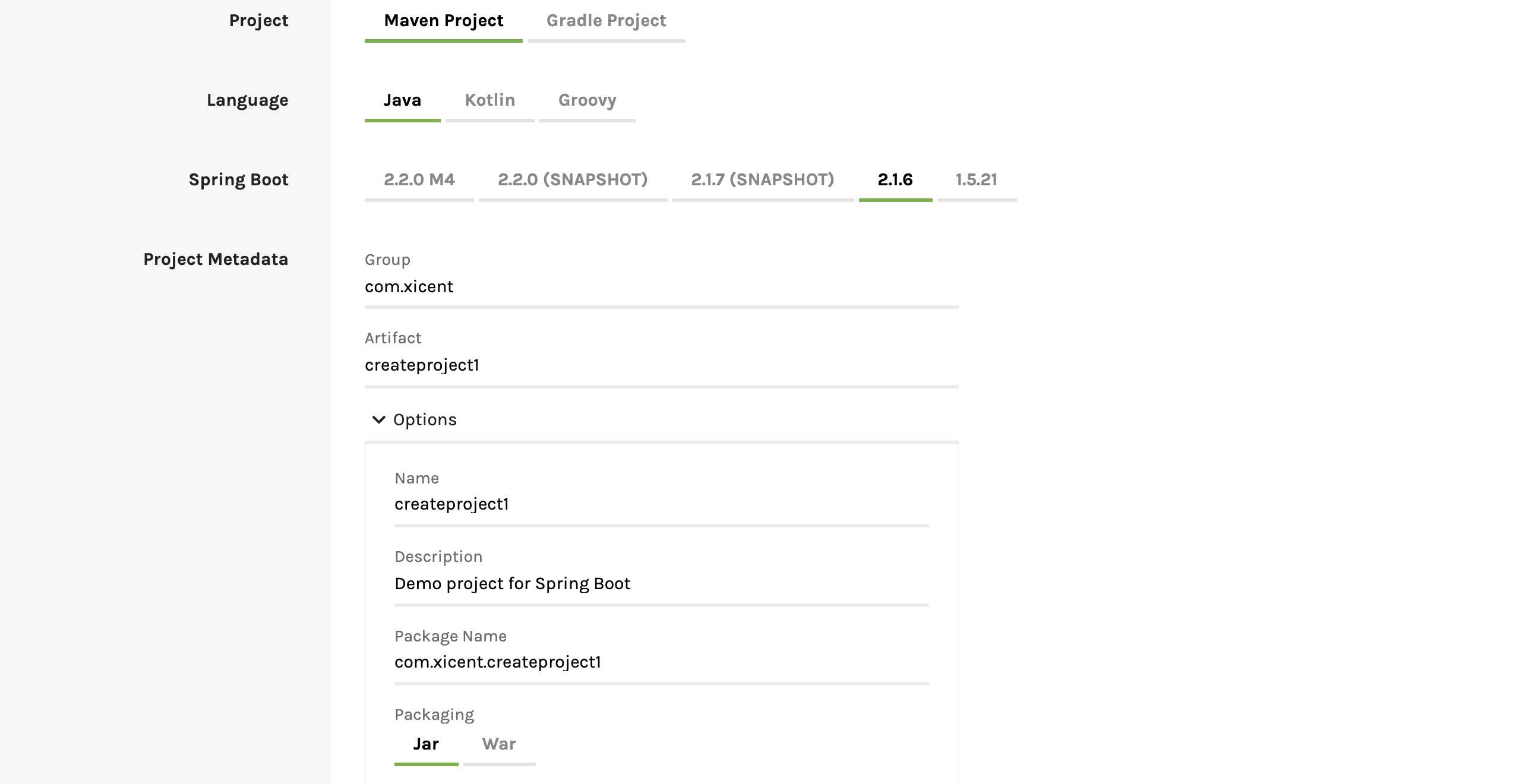Image resolution: width=1535 pixels, height=784 pixels.
Task: Choose Java as the language
Action: pyautogui.click(x=402, y=100)
